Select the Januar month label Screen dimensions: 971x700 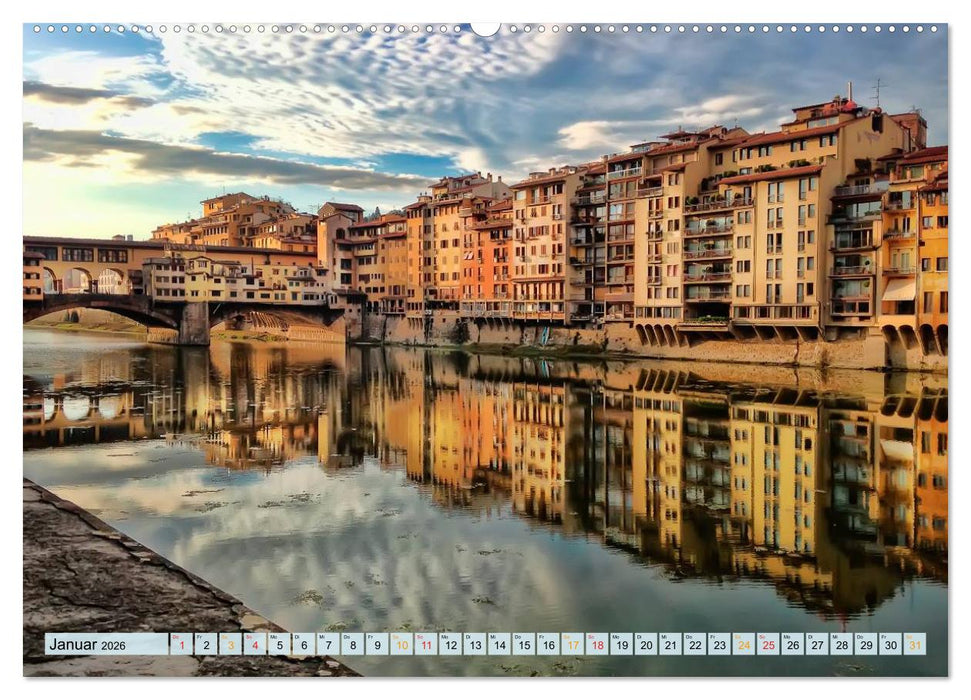(x=75, y=644)
